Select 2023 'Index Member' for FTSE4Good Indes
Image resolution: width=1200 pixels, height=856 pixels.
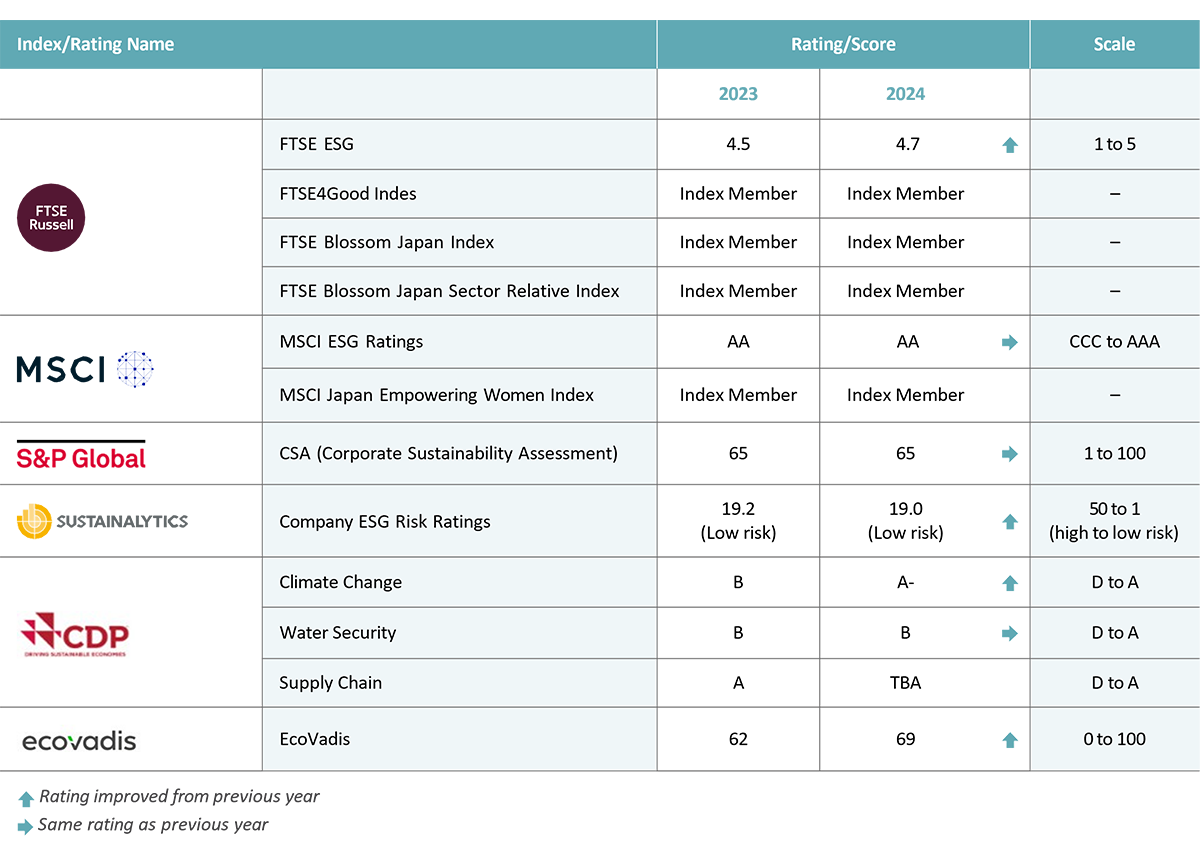click(x=738, y=193)
